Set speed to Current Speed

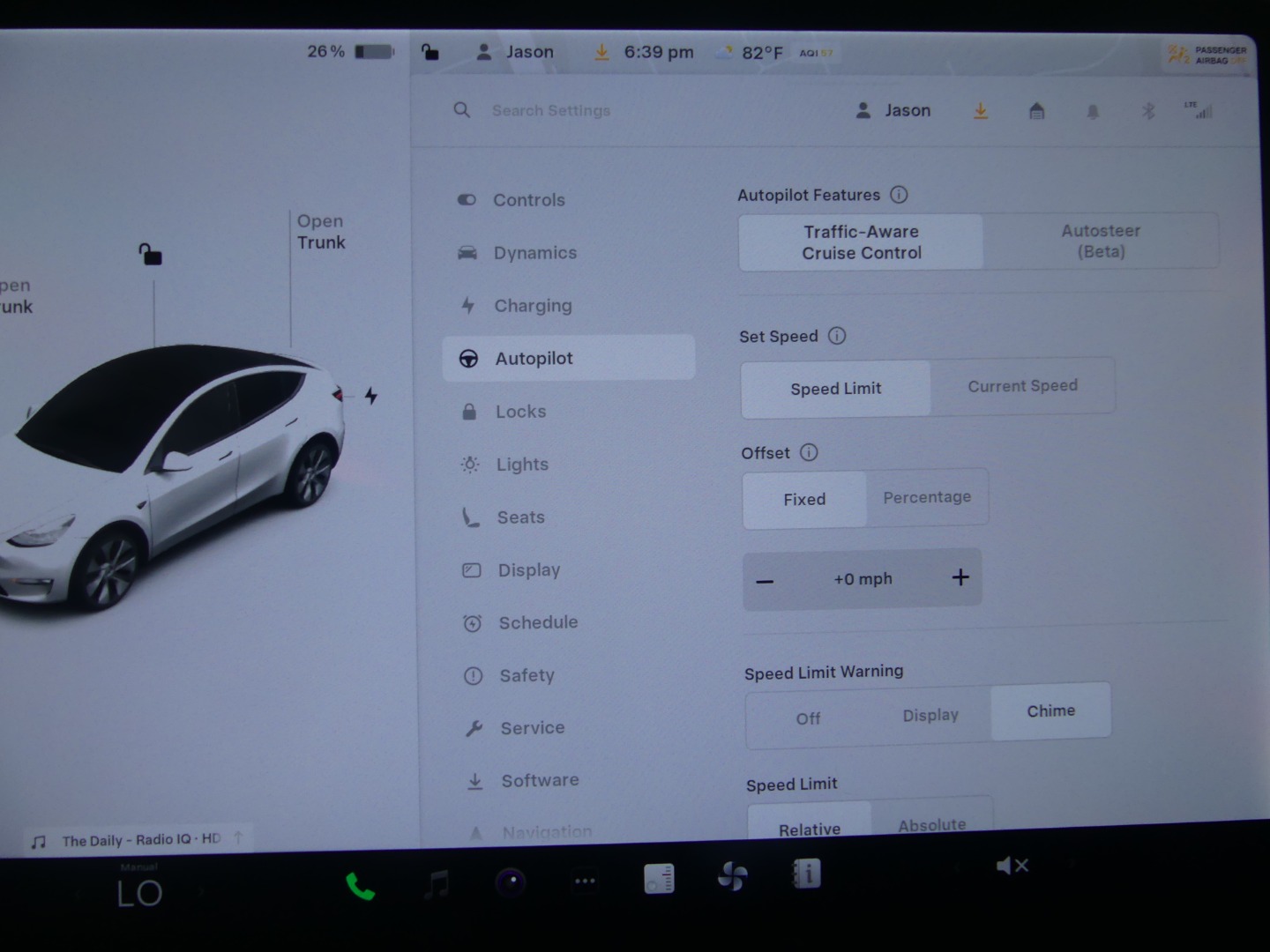click(x=1022, y=386)
